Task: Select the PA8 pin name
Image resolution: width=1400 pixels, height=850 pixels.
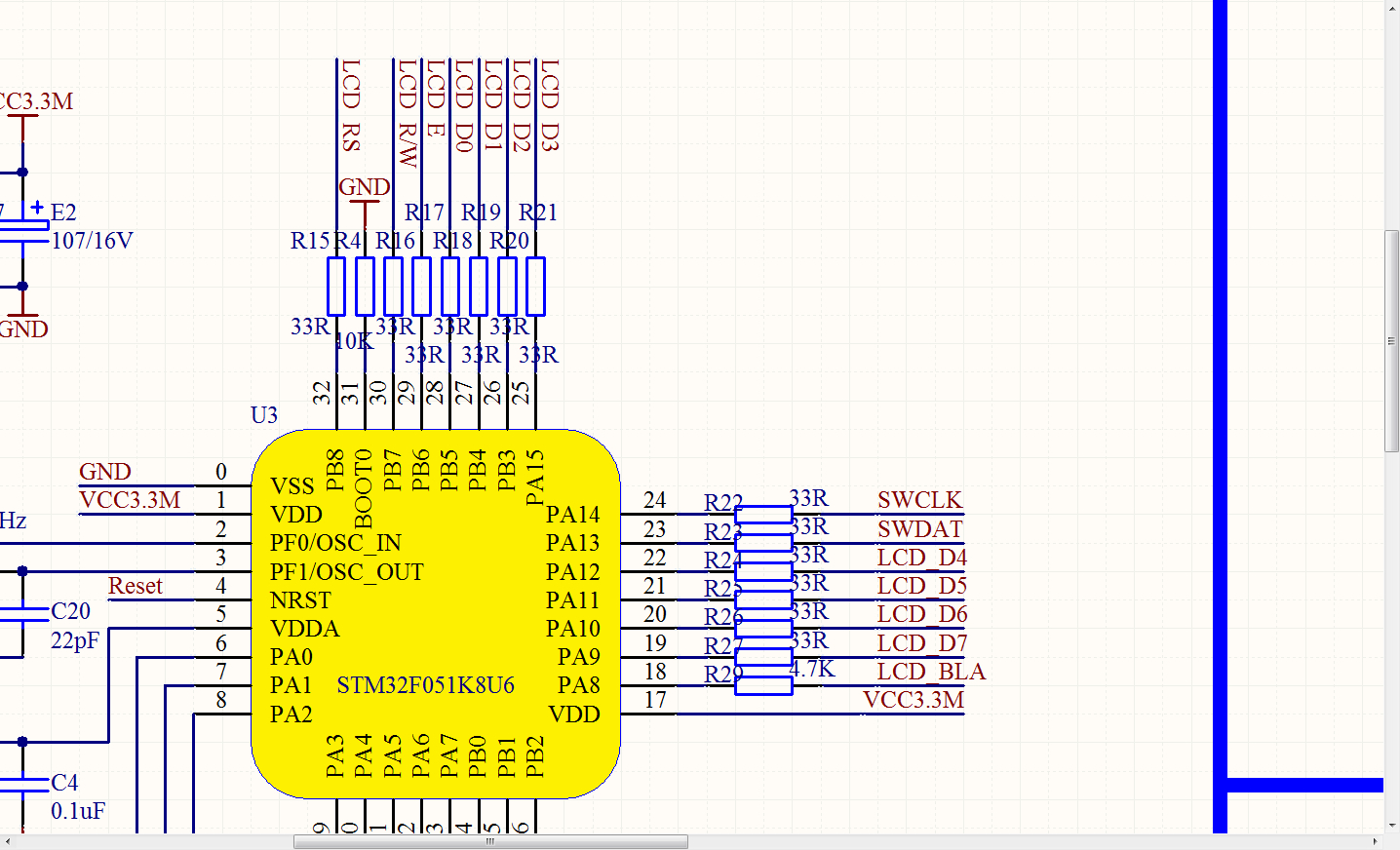Action: [579, 685]
